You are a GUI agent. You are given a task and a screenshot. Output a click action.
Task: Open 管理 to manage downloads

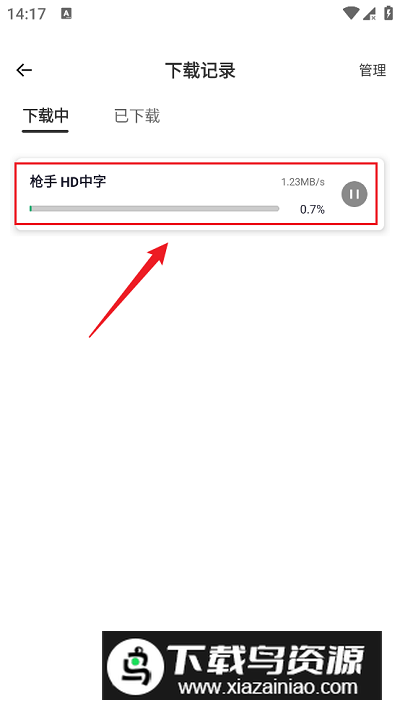click(x=372, y=70)
